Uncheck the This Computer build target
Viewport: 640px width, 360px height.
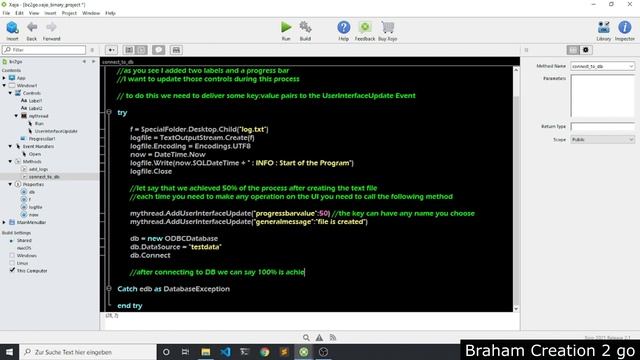(12, 271)
